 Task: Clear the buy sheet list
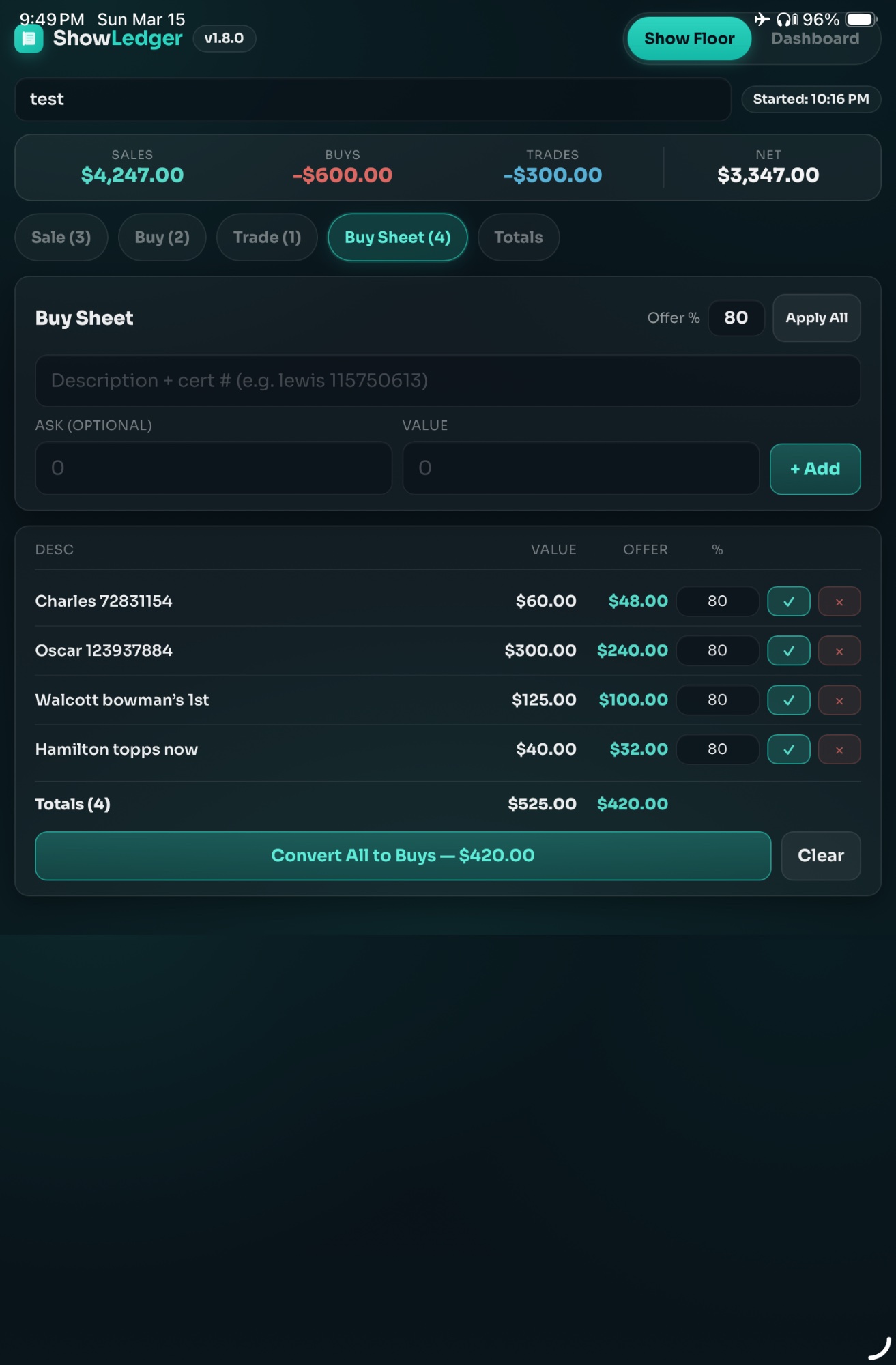click(820, 856)
